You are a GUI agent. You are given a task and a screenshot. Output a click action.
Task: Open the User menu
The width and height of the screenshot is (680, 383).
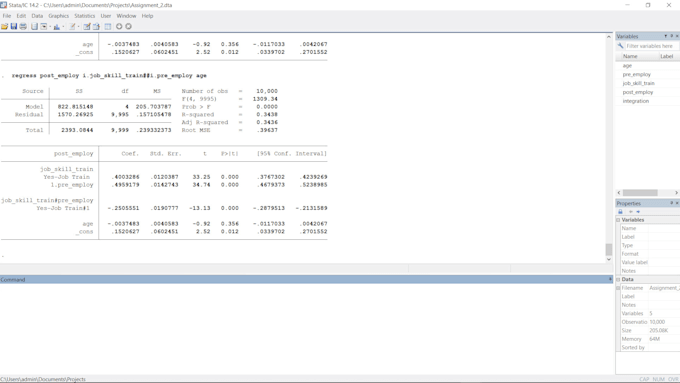coord(106,16)
